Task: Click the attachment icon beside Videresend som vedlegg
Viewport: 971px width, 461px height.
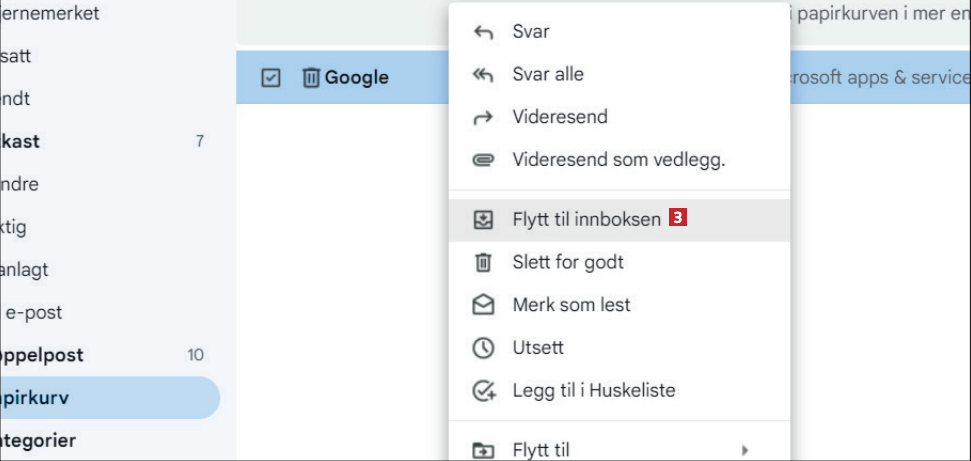Action: pyautogui.click(x=483, y=160)
